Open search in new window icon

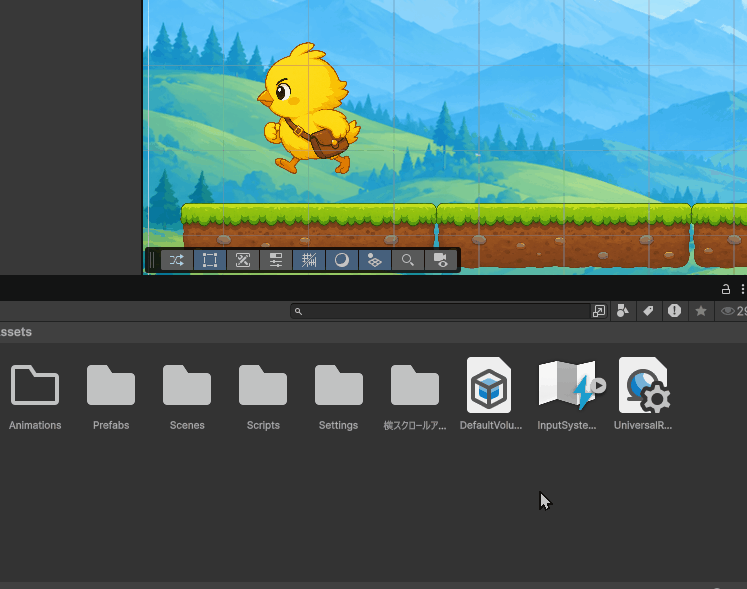point(598,311)
